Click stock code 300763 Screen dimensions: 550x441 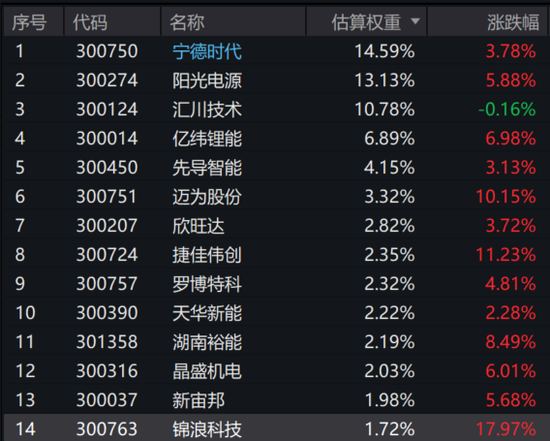point(107,429)
